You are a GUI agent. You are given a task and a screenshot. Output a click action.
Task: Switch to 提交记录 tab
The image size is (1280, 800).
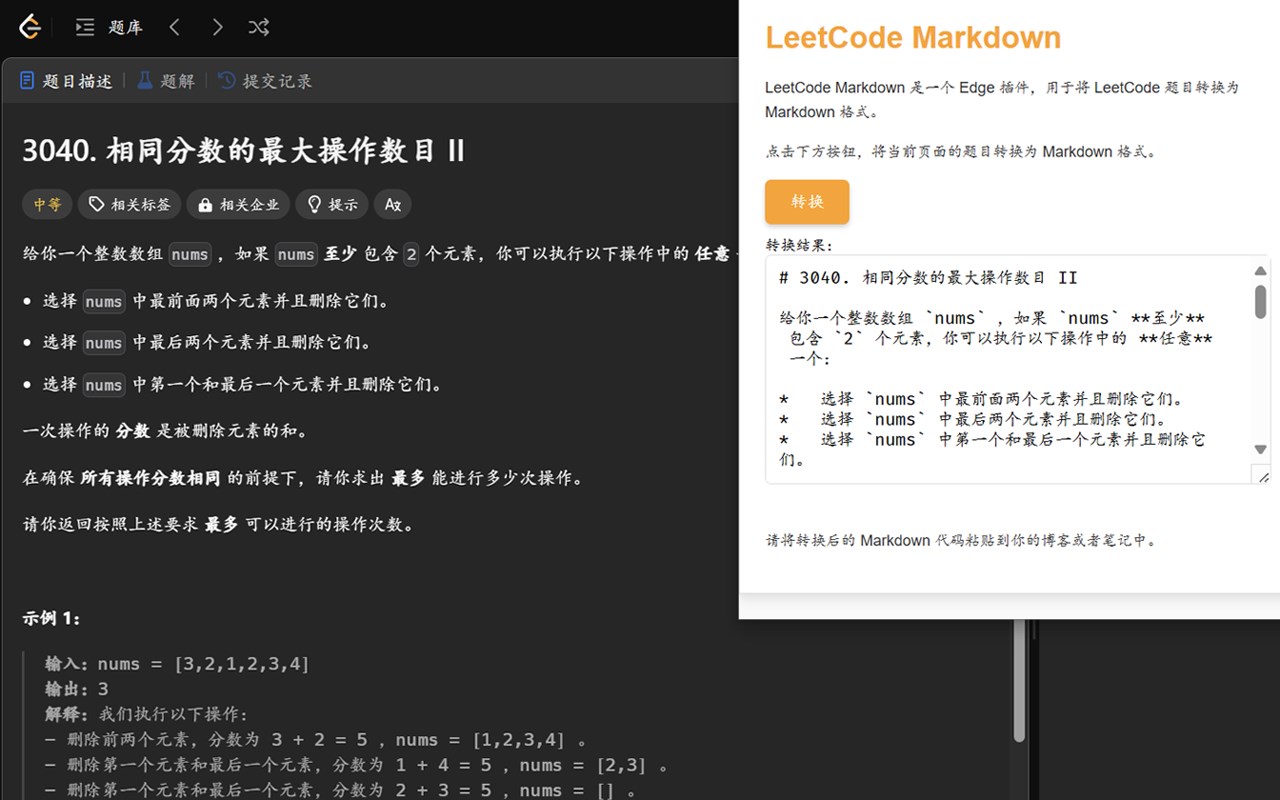(x=265, y=81)
